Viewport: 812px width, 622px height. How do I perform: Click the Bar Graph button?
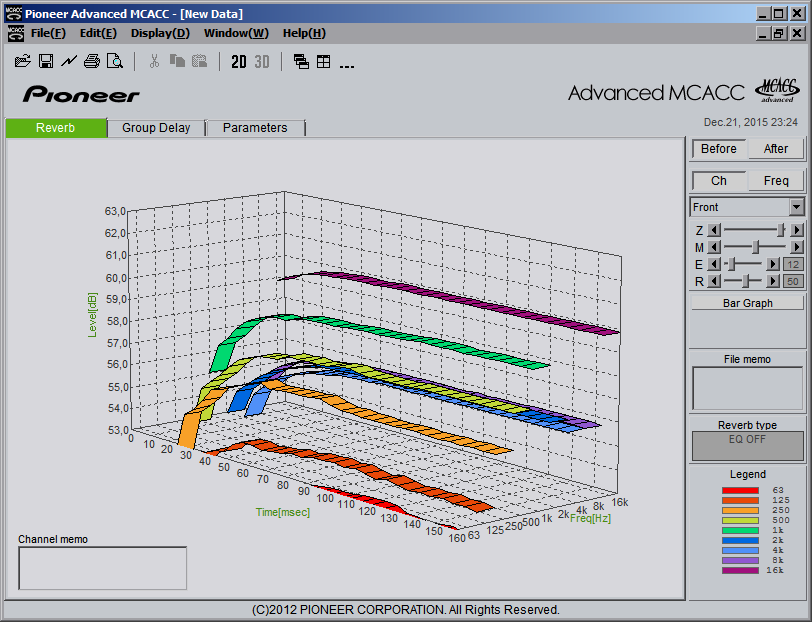point(747,303)
